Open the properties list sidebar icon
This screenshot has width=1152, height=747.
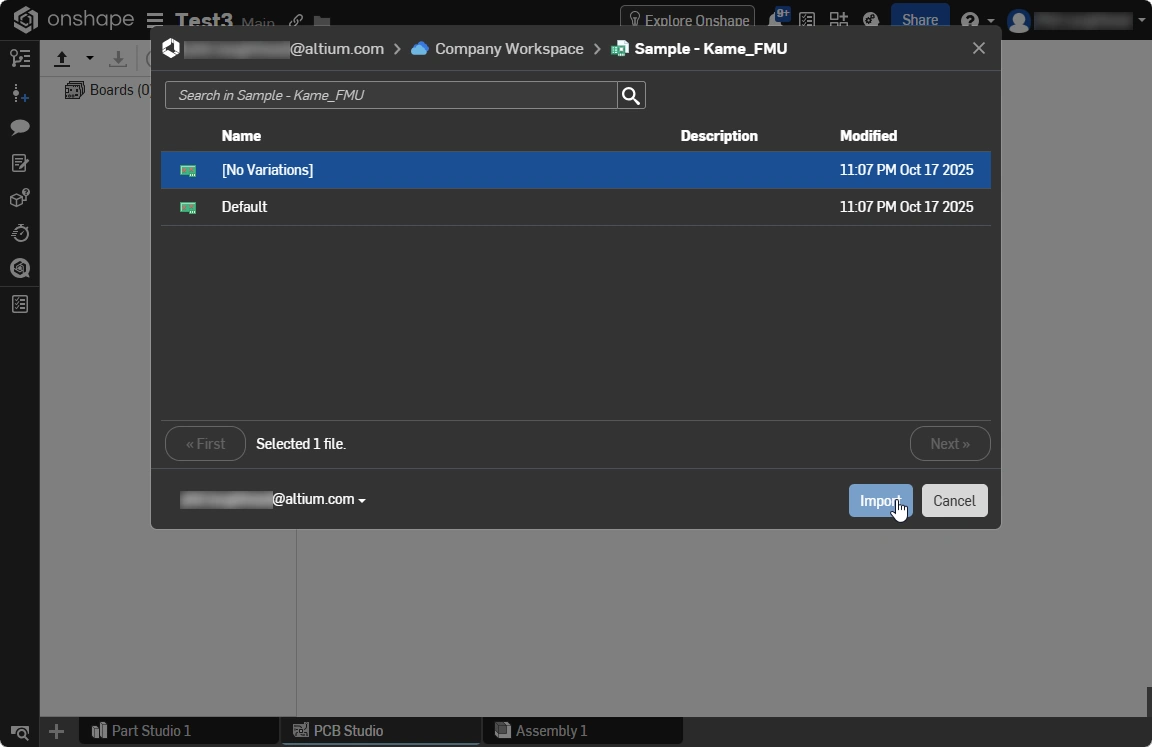(20, 304)
